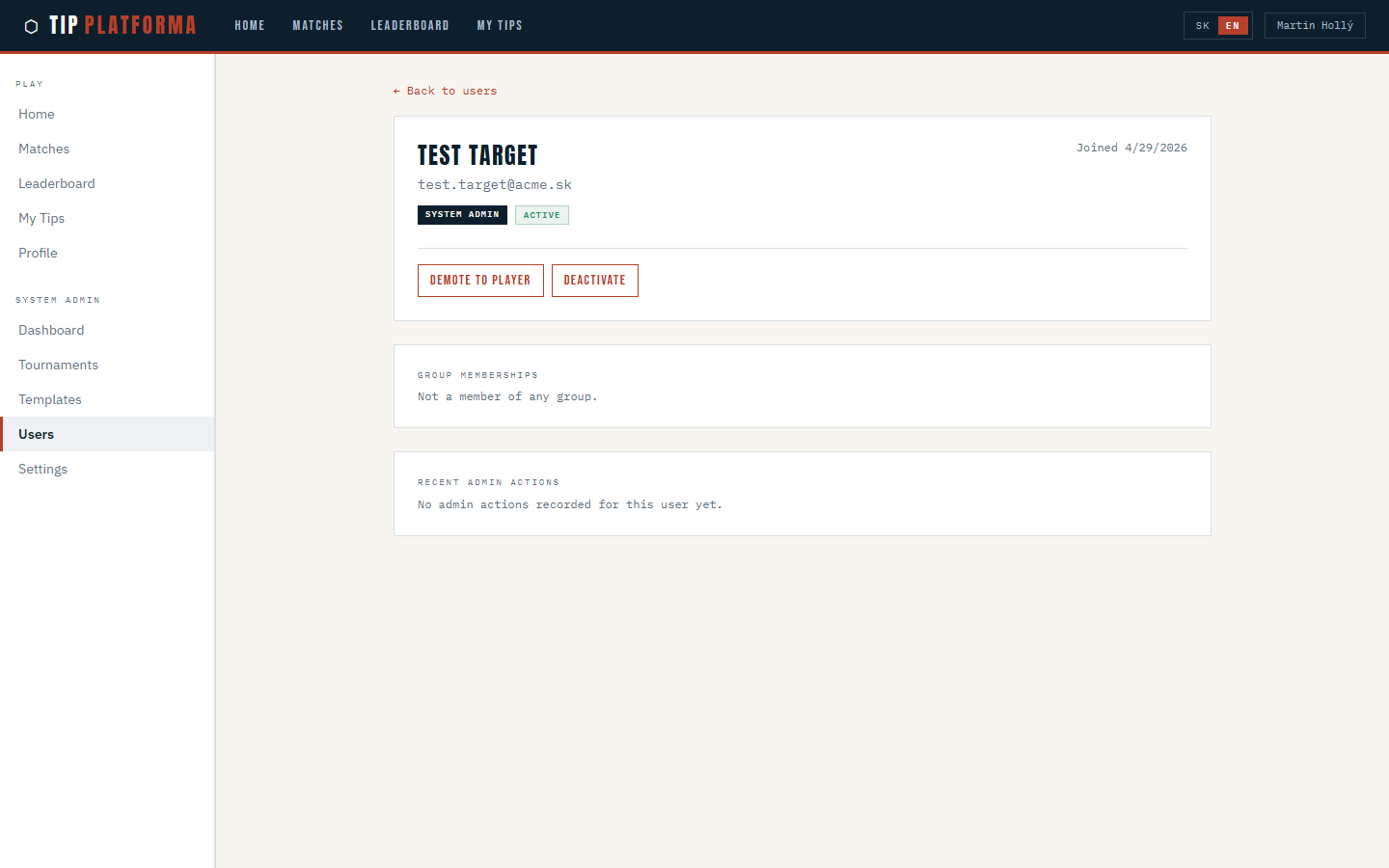The width and height of the screenshot is (1389, 868).
Task: Select the EN language option
Action: [x=1233, y=26]
